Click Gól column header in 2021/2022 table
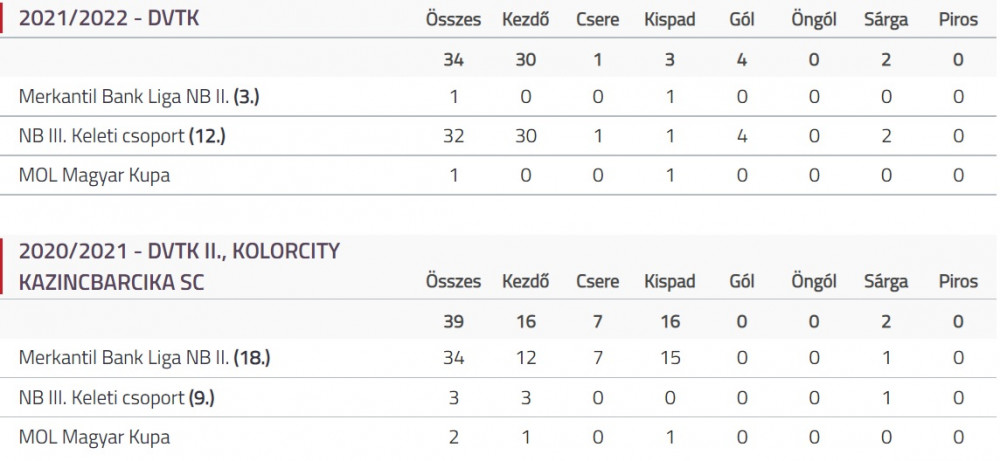This screenshot has width=1000, height=461. click(741, 19)
